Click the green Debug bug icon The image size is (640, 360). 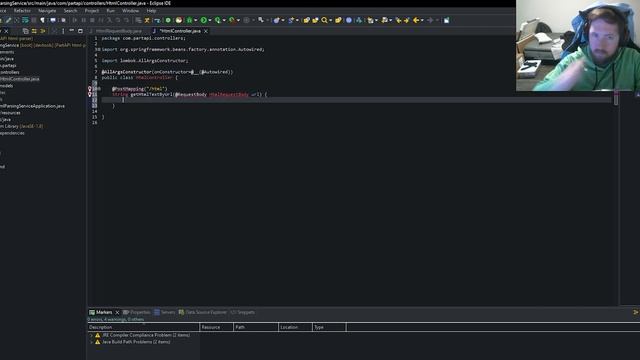(x=189, y=20)
